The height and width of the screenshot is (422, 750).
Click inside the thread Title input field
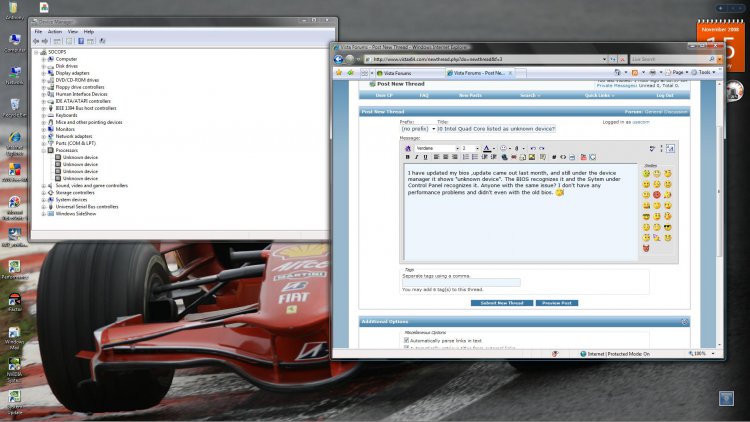[496, 129]
